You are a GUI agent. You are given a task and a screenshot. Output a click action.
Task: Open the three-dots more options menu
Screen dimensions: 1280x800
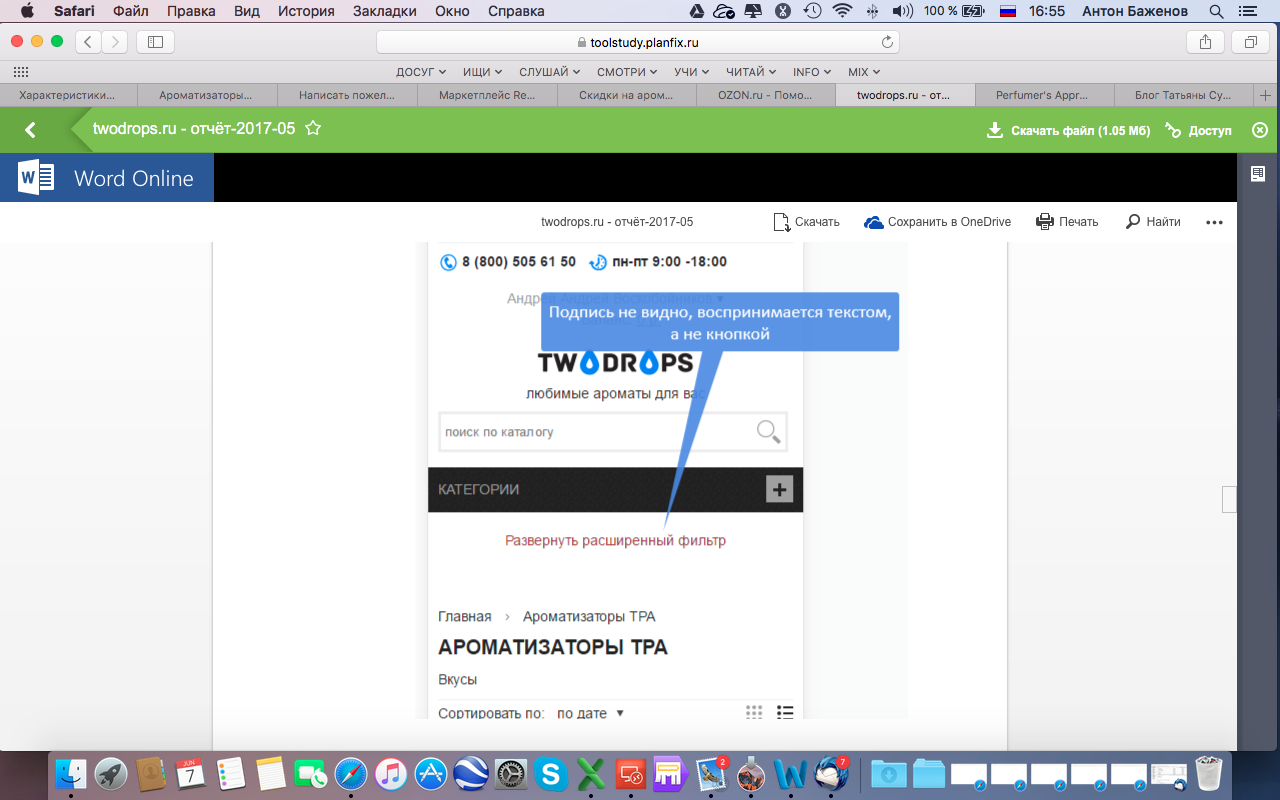click(1214, 222)
